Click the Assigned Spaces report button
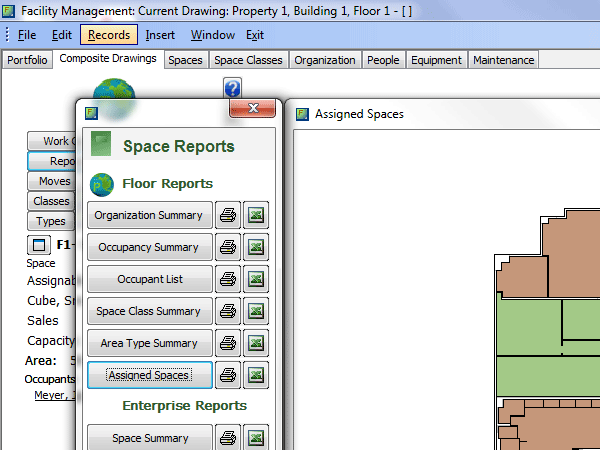This screenshot has height=450, width=600. tap(149, 375)
